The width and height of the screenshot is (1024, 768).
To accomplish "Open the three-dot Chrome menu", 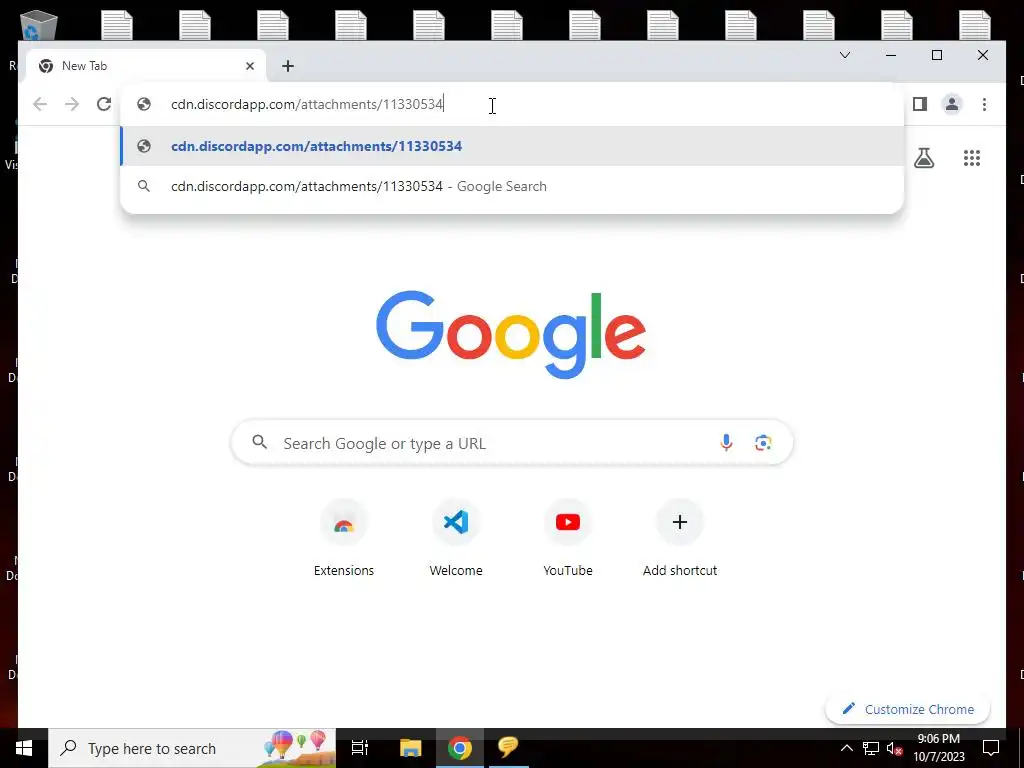I will (984, 104).
